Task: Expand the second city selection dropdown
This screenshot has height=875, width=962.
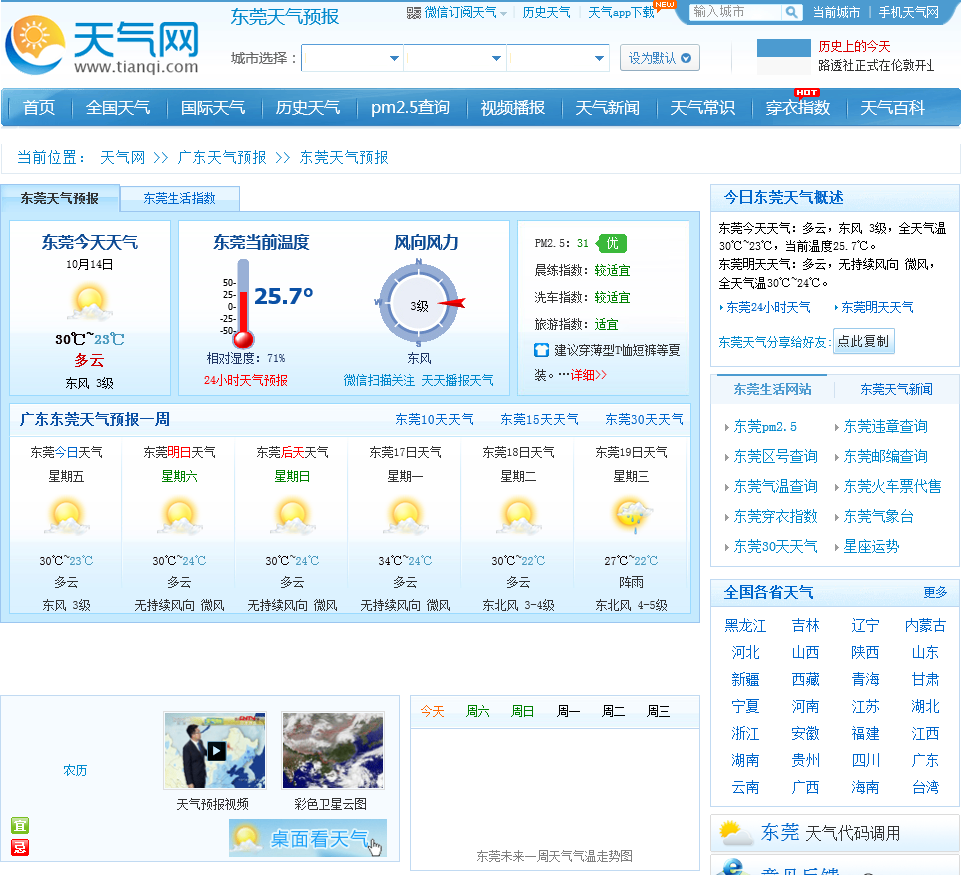Action: click(455, 58)
